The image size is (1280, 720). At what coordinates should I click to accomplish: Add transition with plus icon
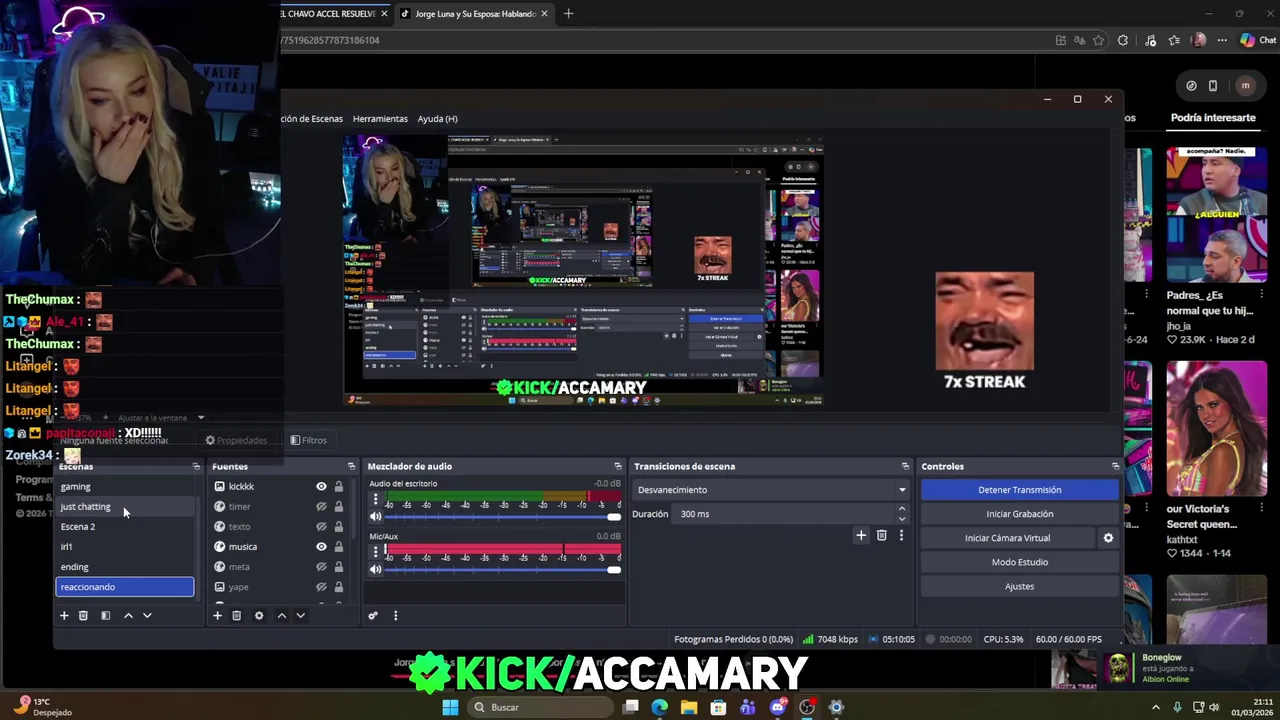click(x=861, y=536)
